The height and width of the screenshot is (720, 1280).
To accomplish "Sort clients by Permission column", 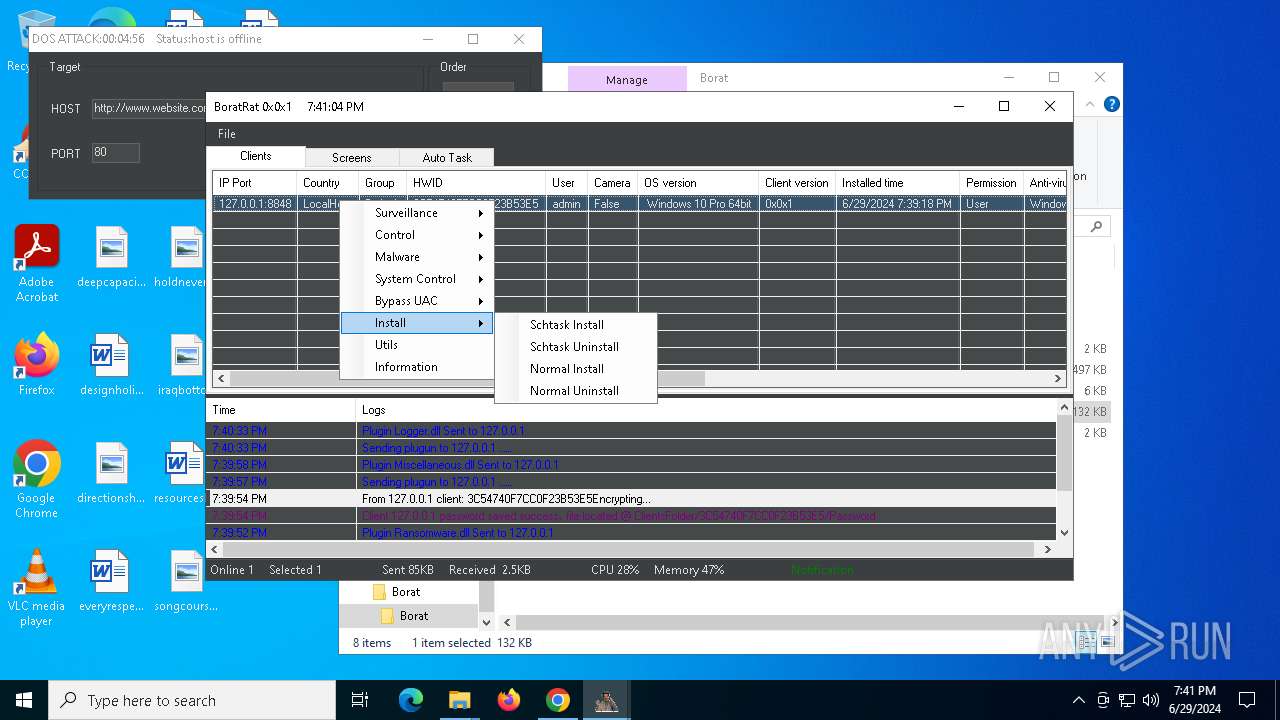I will point(991,183).
